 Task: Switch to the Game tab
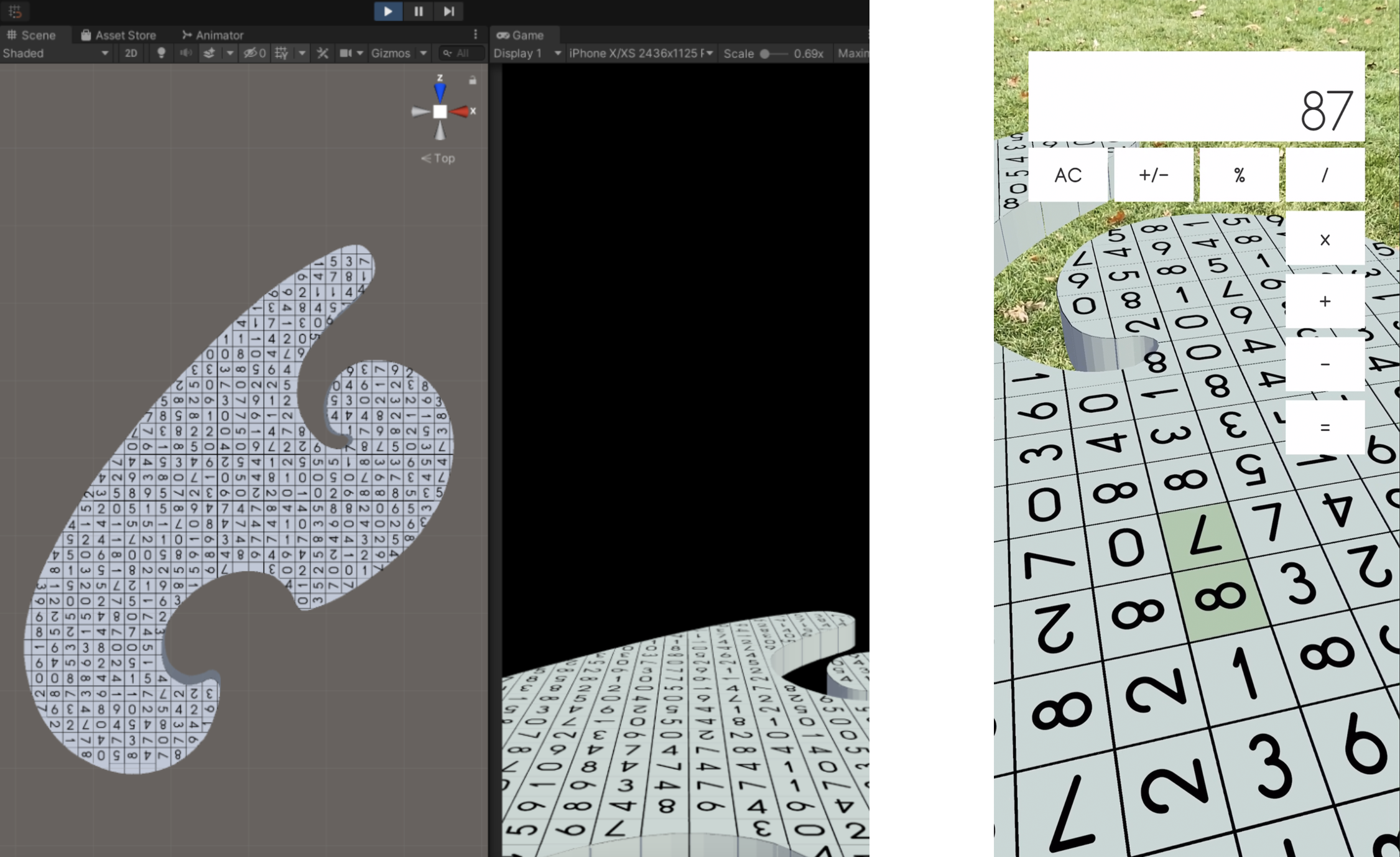pos(521,35)
